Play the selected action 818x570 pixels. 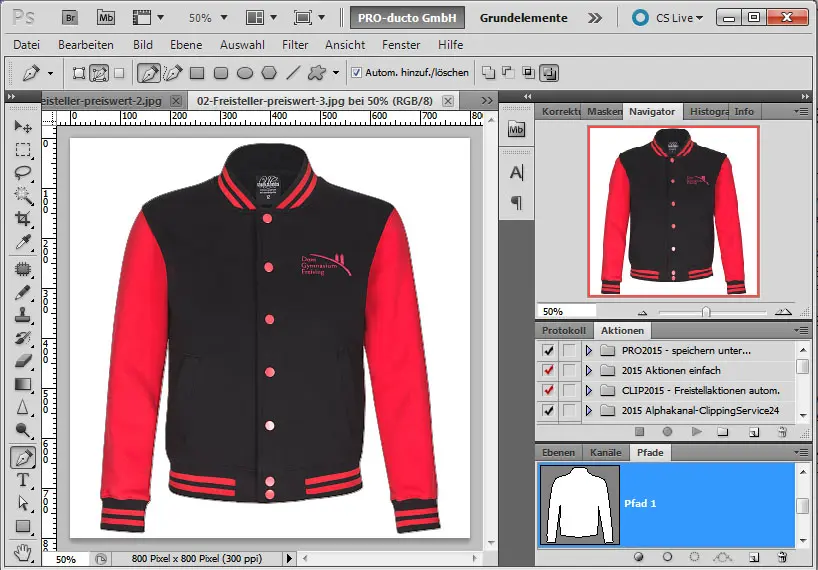pos(696,432)
